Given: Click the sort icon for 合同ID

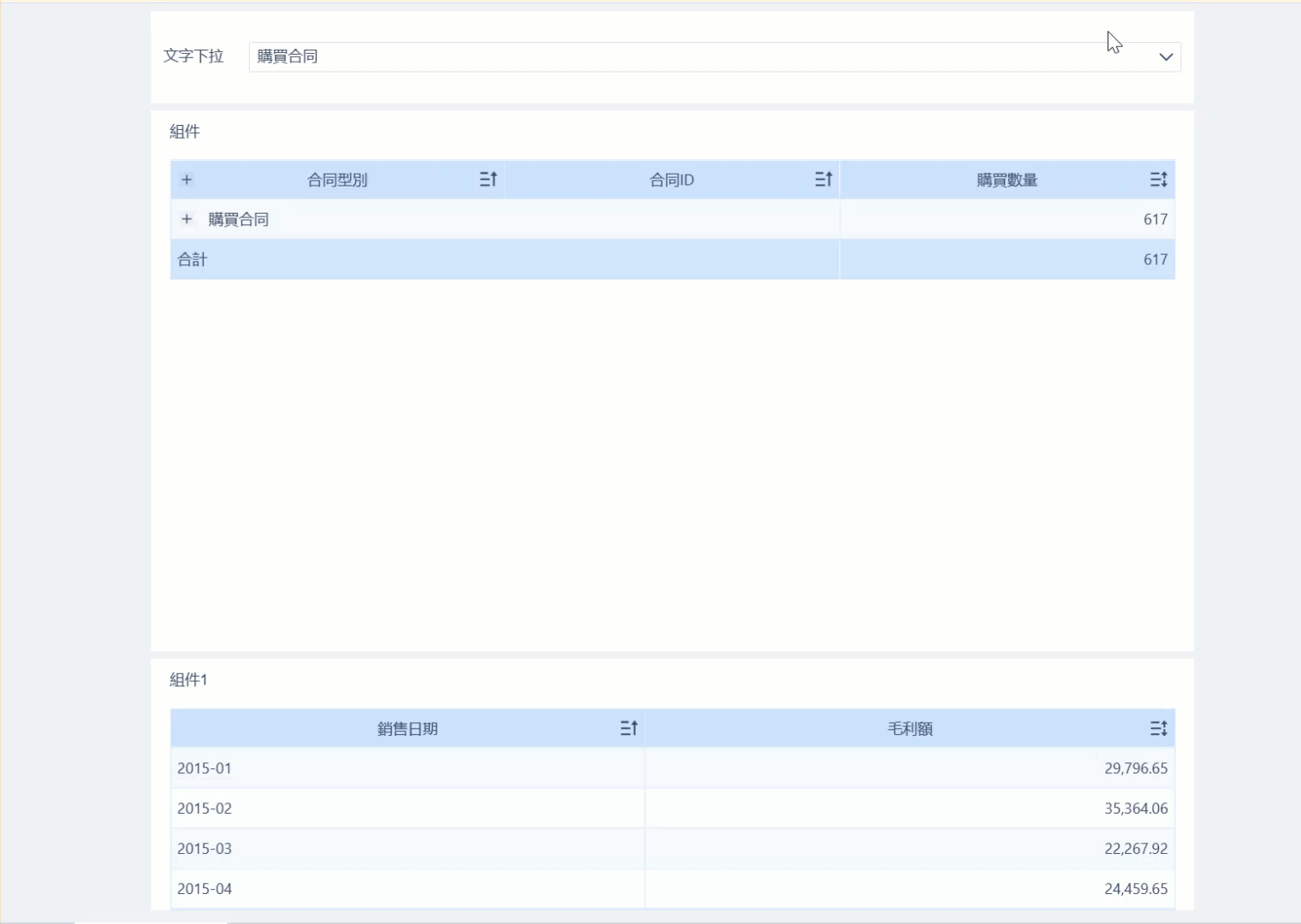Looking at the screenshot, I should [x=823, y=180].
